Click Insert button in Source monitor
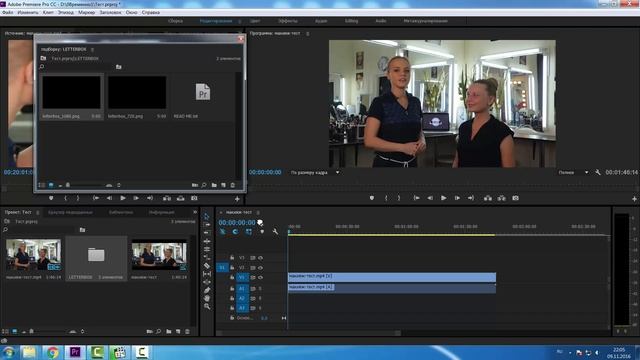The width and height of the screenshot is (640, 360). [167, 198]
